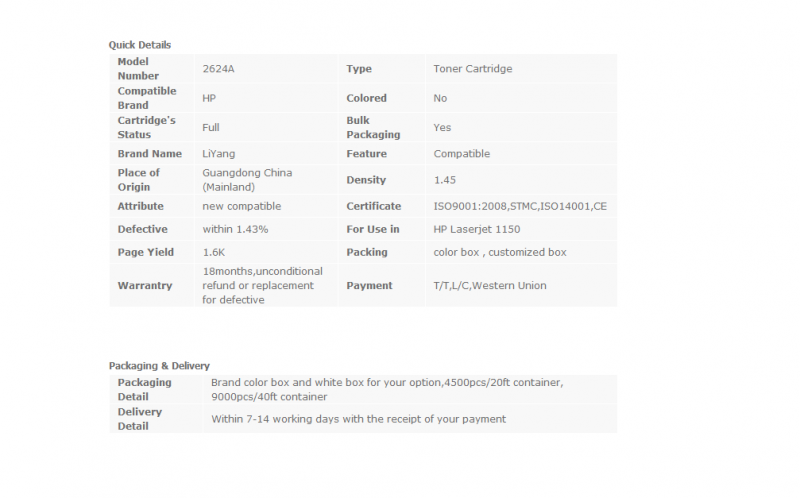Viewport: 800px width, 498px height.
Task: Click the Delivery Detail label
Action: pyautogui.click(x=140, y=419)
